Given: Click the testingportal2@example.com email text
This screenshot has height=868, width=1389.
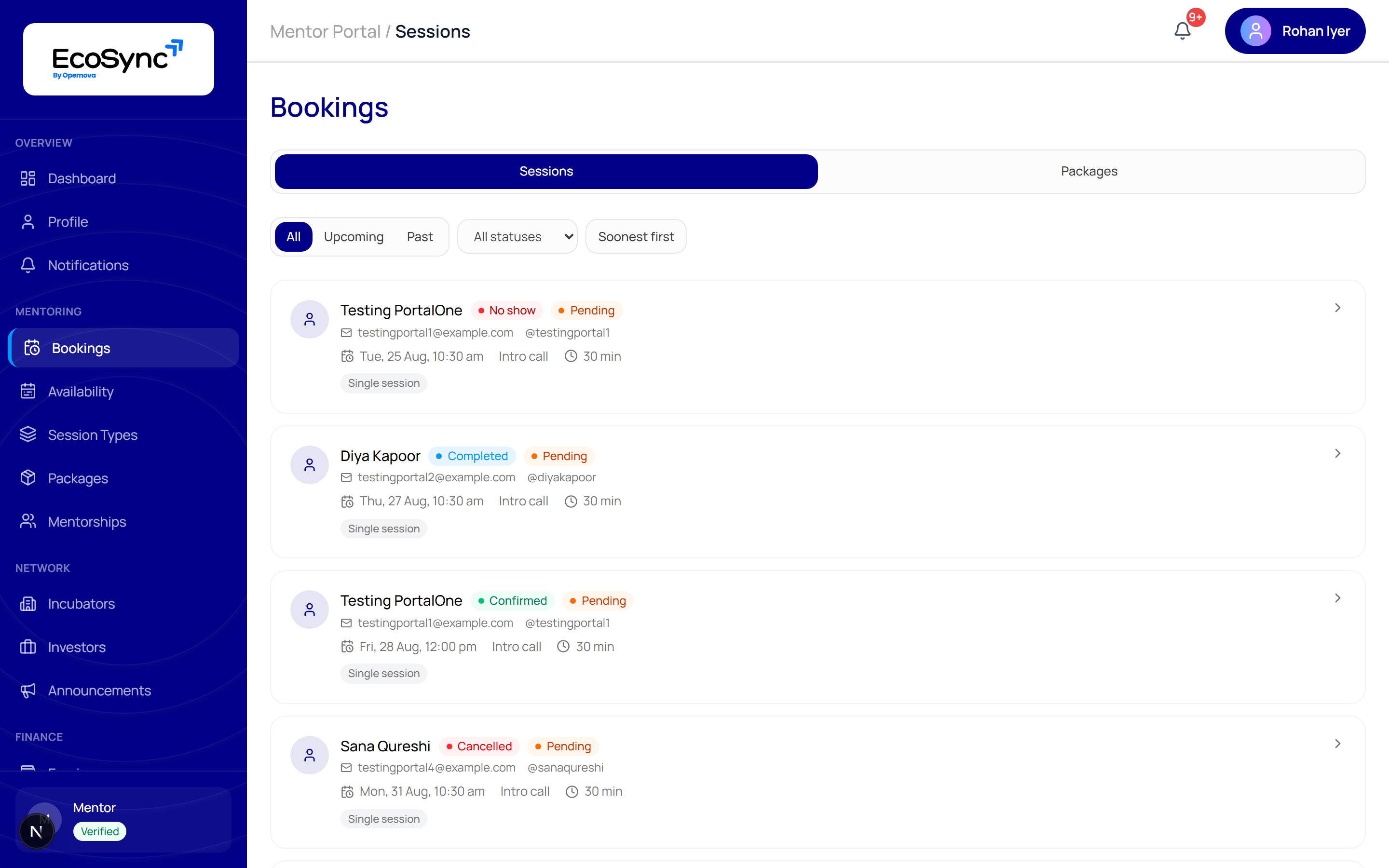Looking at the screenshot, I should pyautogui.click(x=436, y=477).
